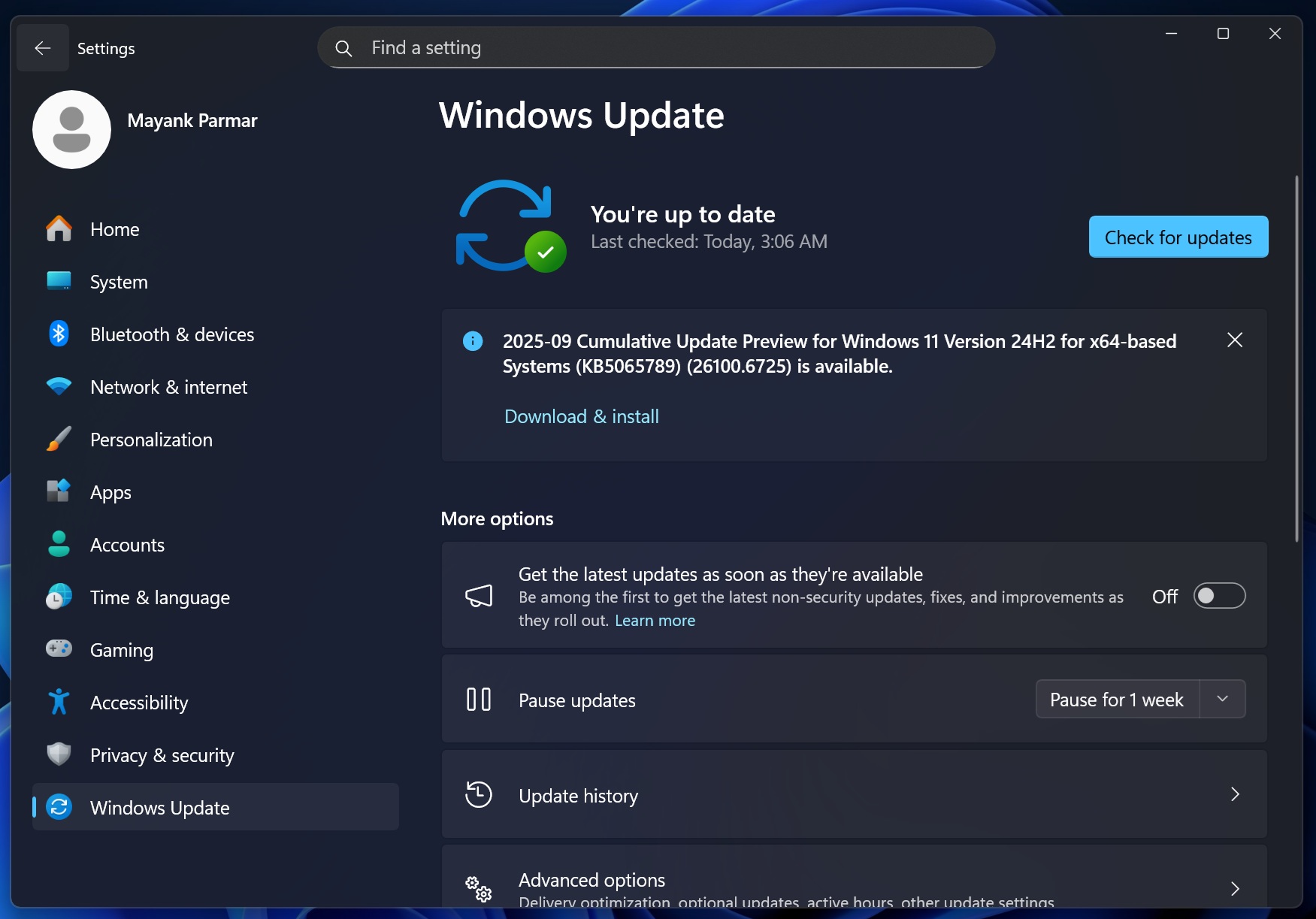Open Personalization settings
This screenshot has width=1316, height=919.
[x=150, y=439]
